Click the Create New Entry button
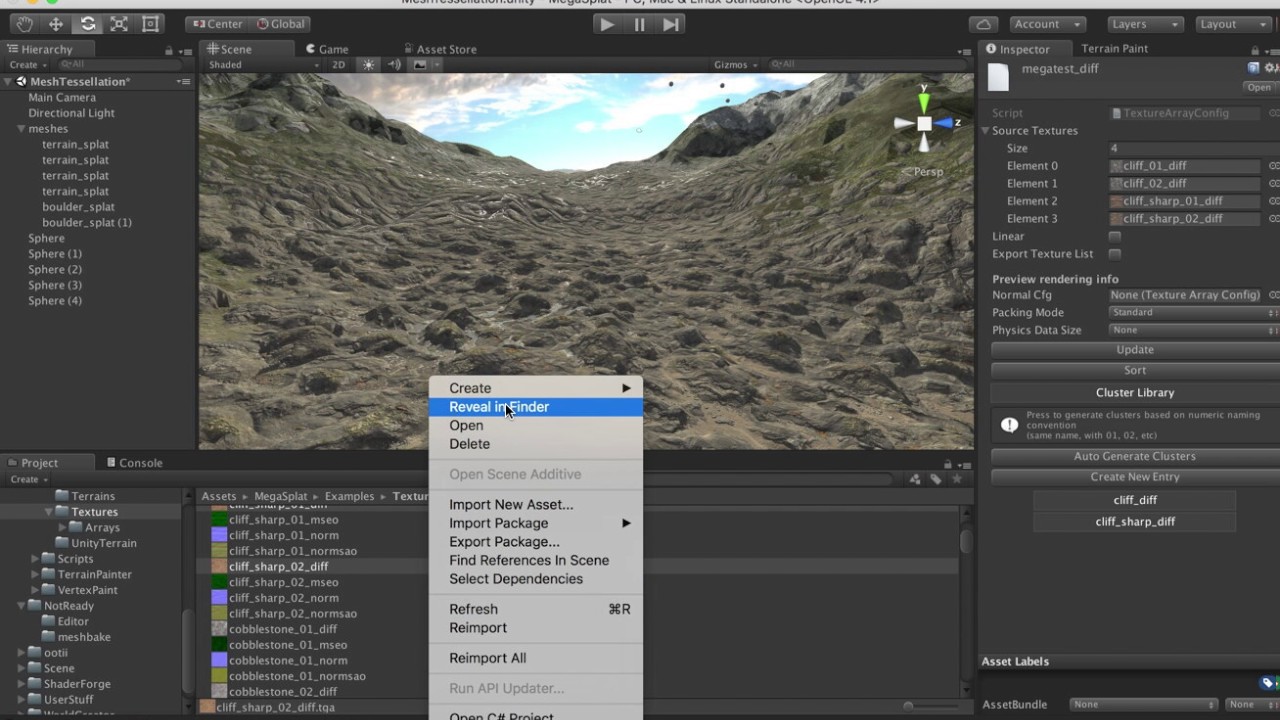 coord(1134,477)
